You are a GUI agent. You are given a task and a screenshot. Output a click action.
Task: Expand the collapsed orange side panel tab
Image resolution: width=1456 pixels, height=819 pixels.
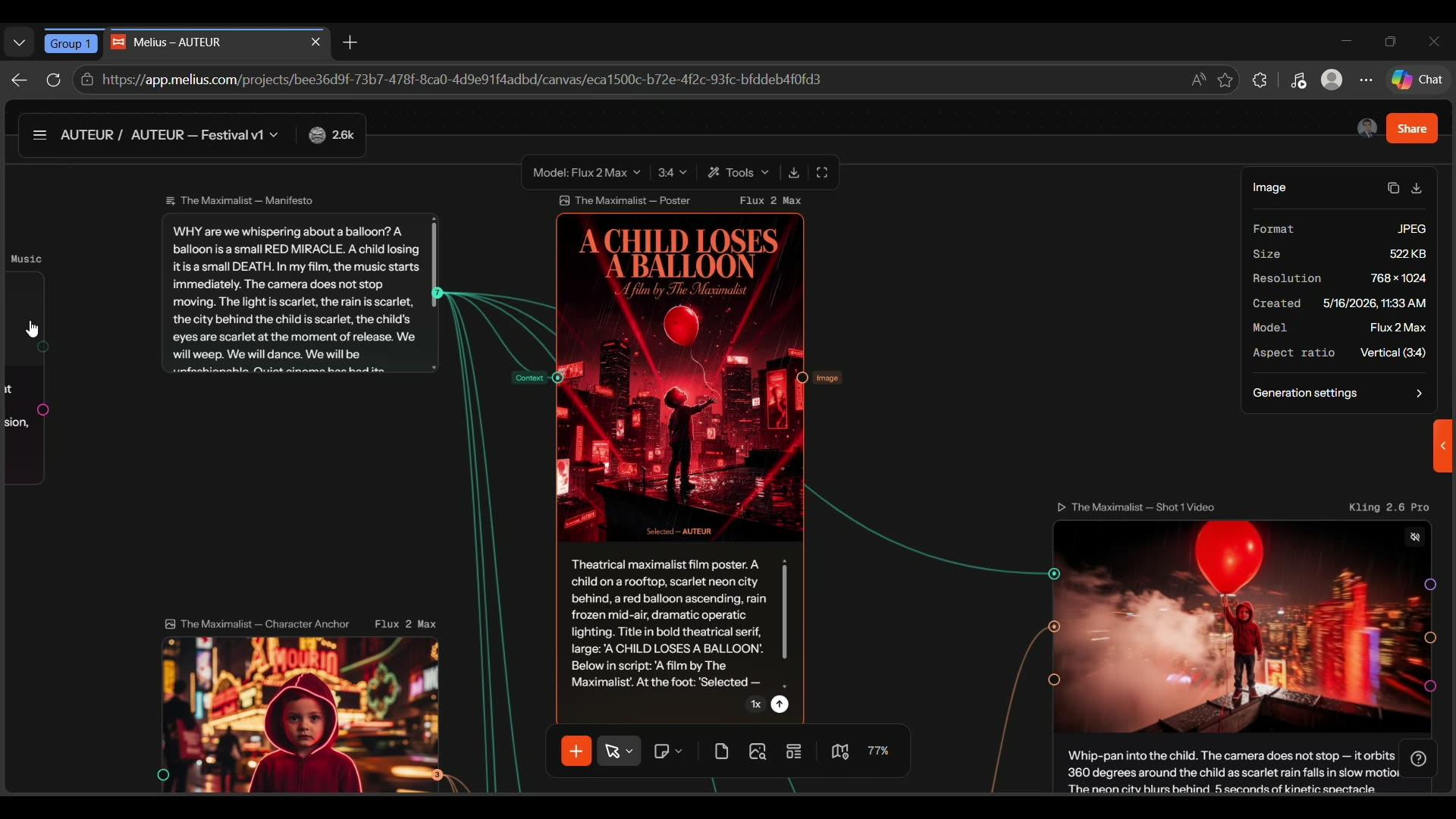pyautogui.click(x=1443, y=446)
